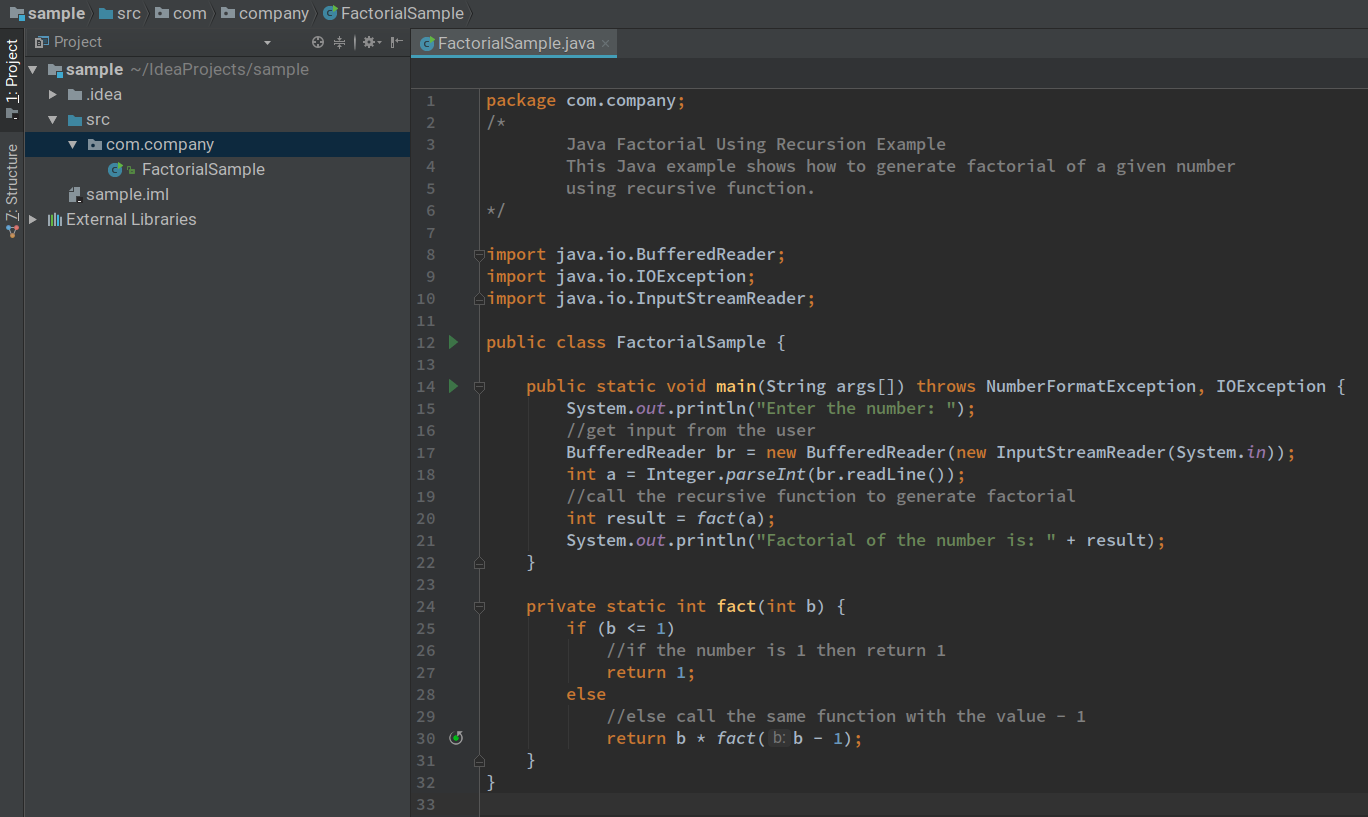Select the .idea folder row
Image resolution: width=1368 pixels, height=817 pixels.
[x=217, y=94]
